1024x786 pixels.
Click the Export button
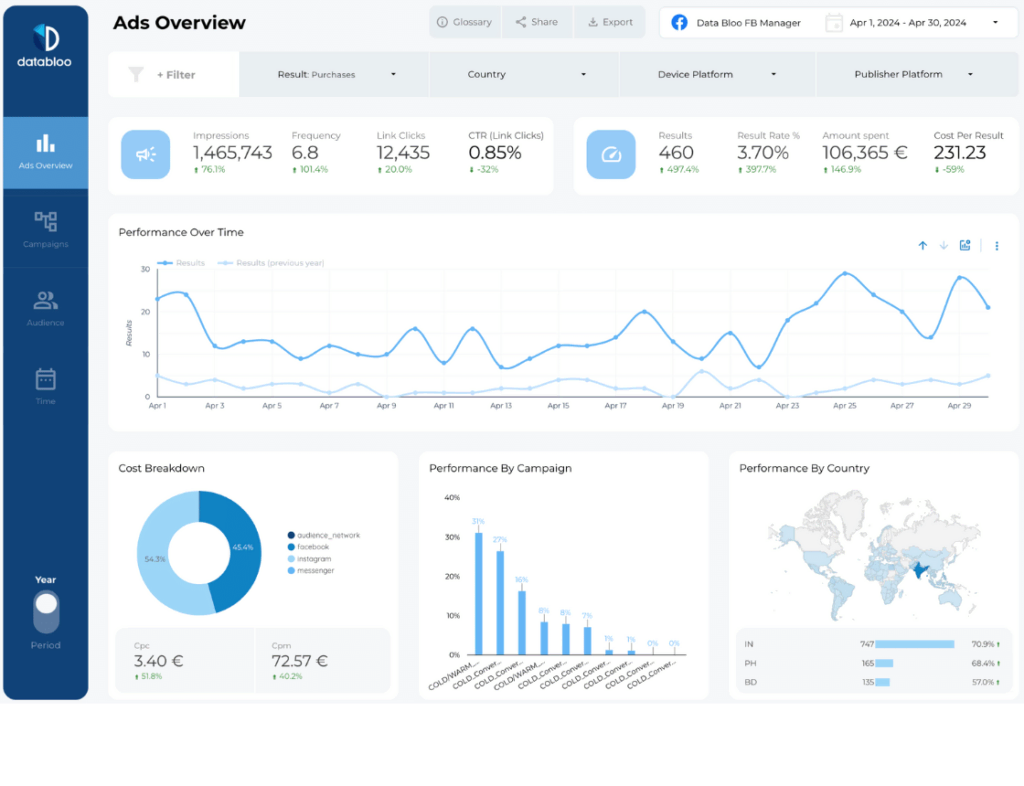(610, 22)
